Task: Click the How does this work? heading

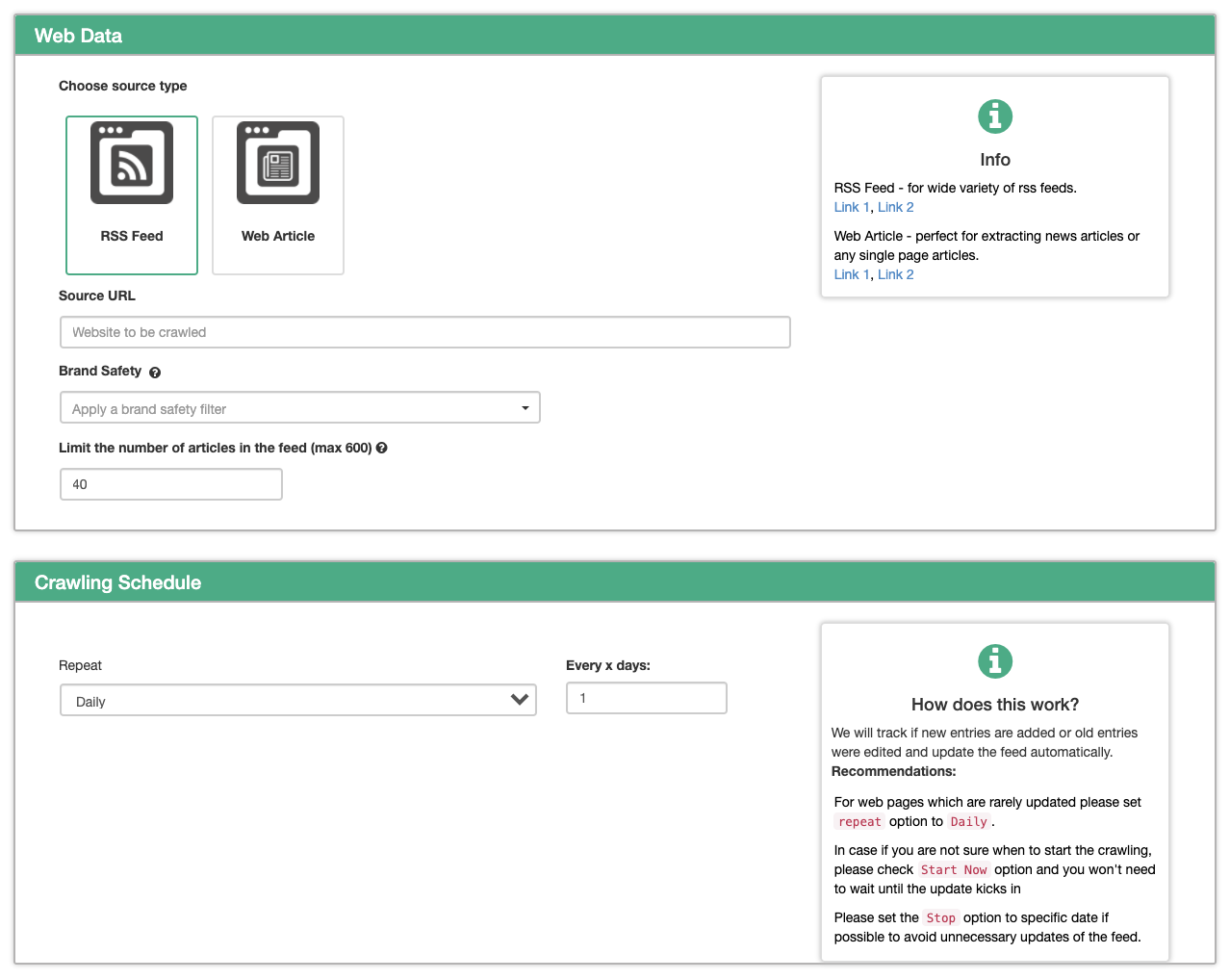Action: point(995,705)
